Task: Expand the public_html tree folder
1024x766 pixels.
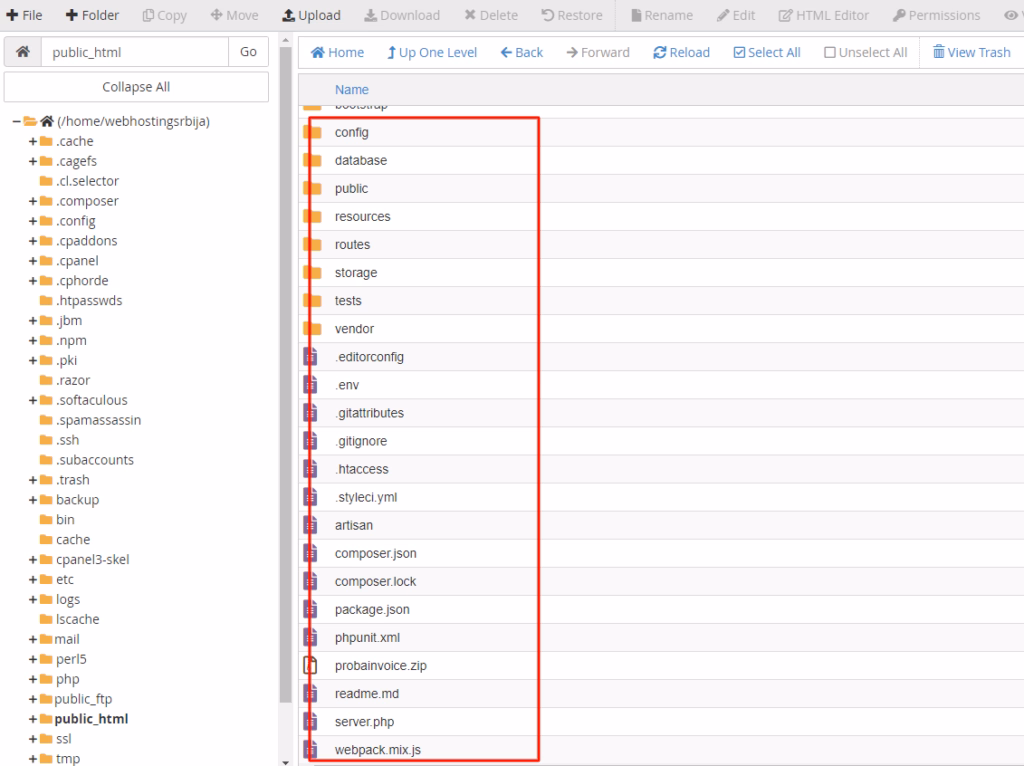Action: pos(33,719)
